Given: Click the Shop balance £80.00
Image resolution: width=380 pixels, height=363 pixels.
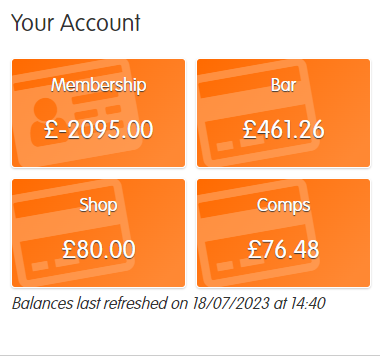Looking at the screenshot, I should [99, 249].
